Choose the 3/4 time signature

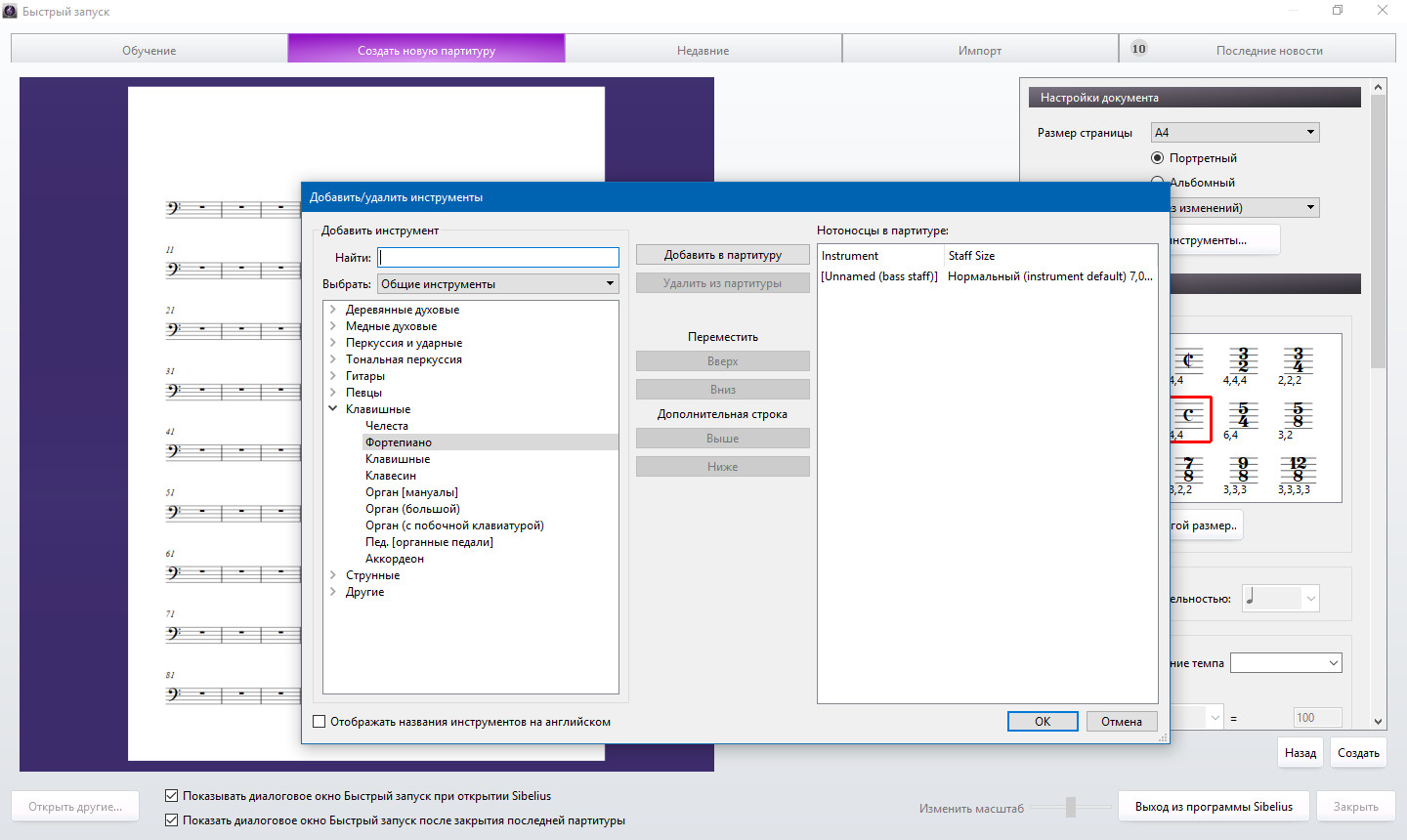1297,360
